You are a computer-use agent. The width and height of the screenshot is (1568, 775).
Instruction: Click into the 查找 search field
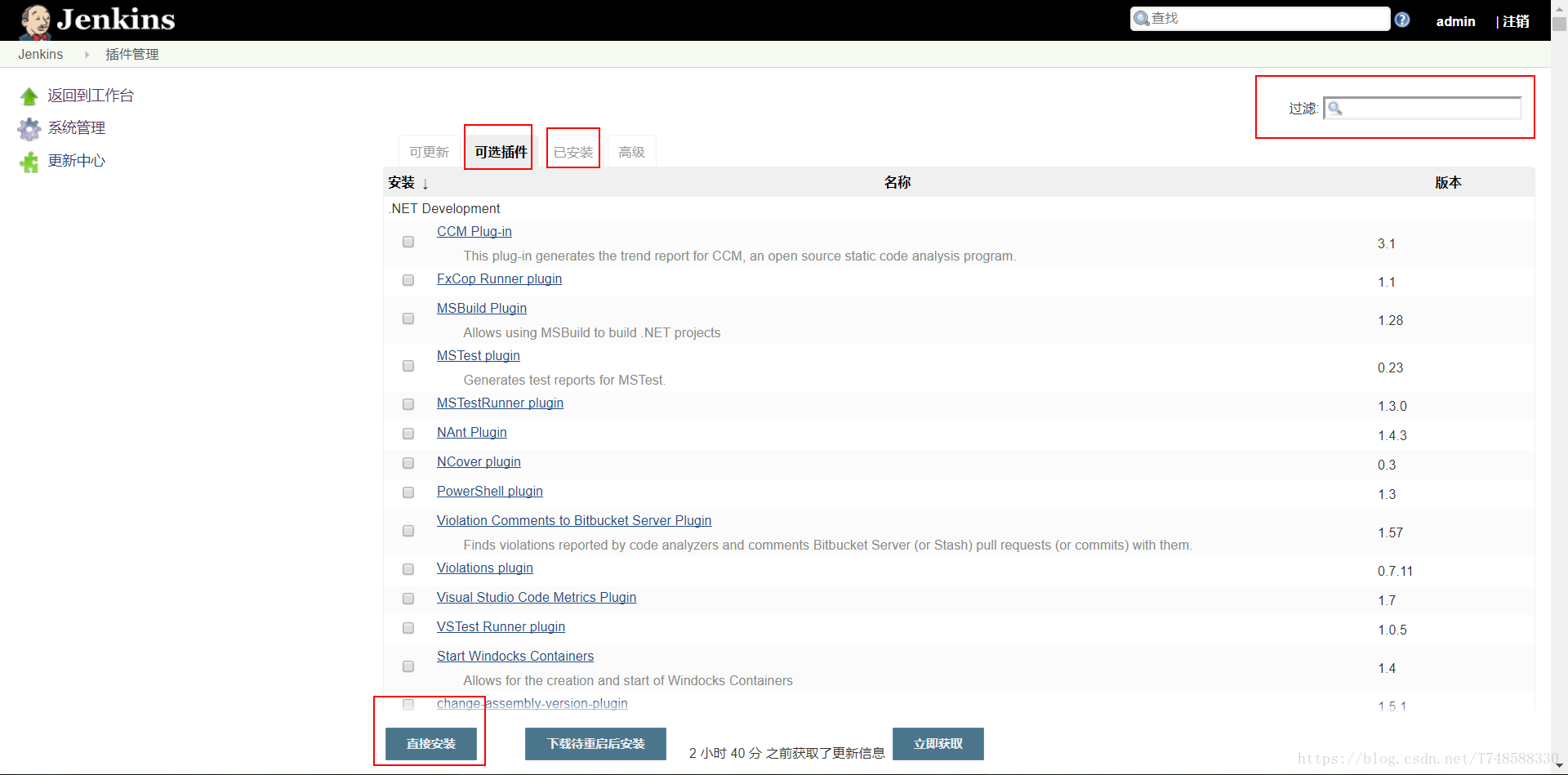pos(1260,19)
